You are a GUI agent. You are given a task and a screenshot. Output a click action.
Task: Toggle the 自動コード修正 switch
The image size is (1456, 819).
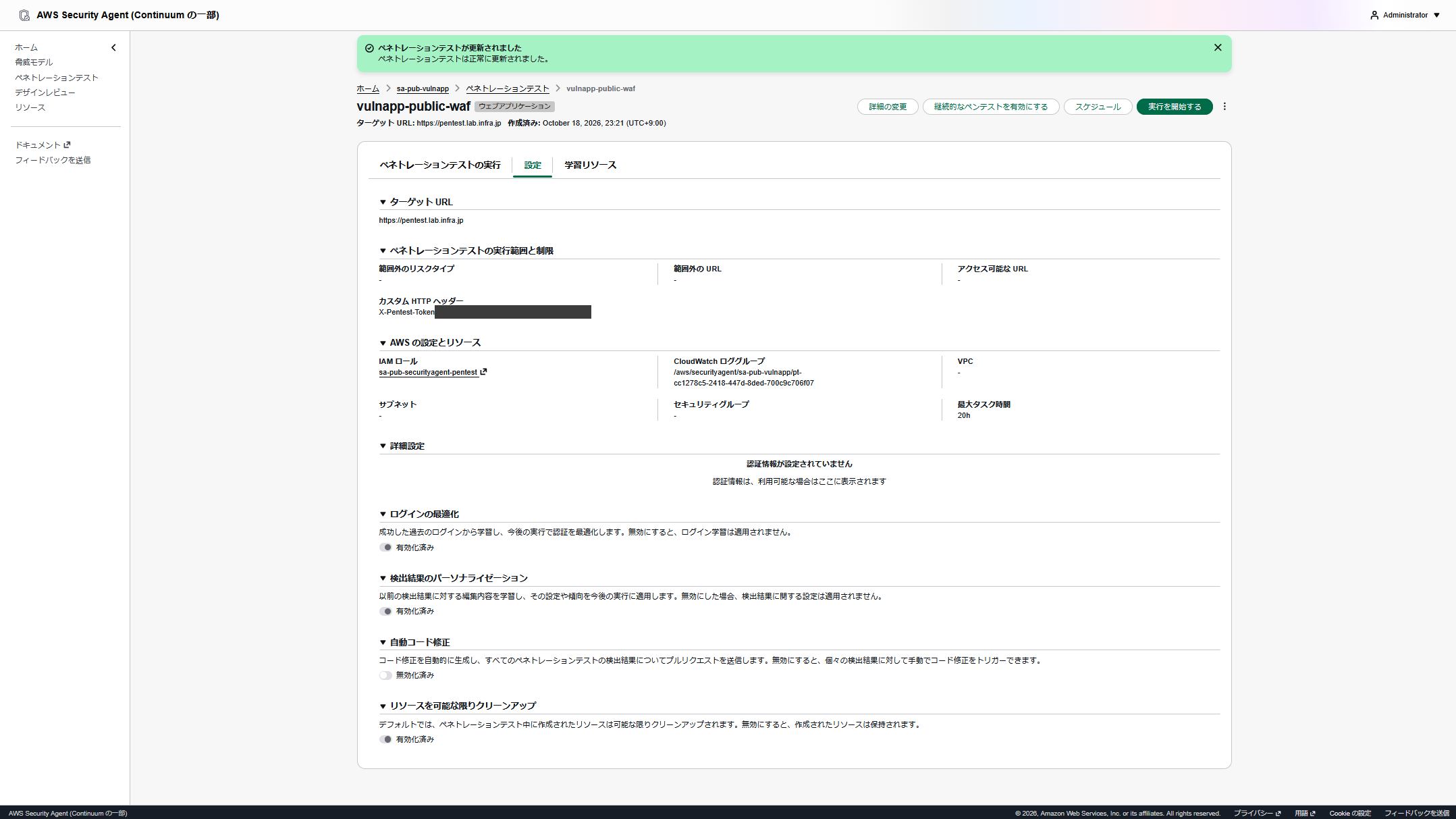click(x=385, y=675)
